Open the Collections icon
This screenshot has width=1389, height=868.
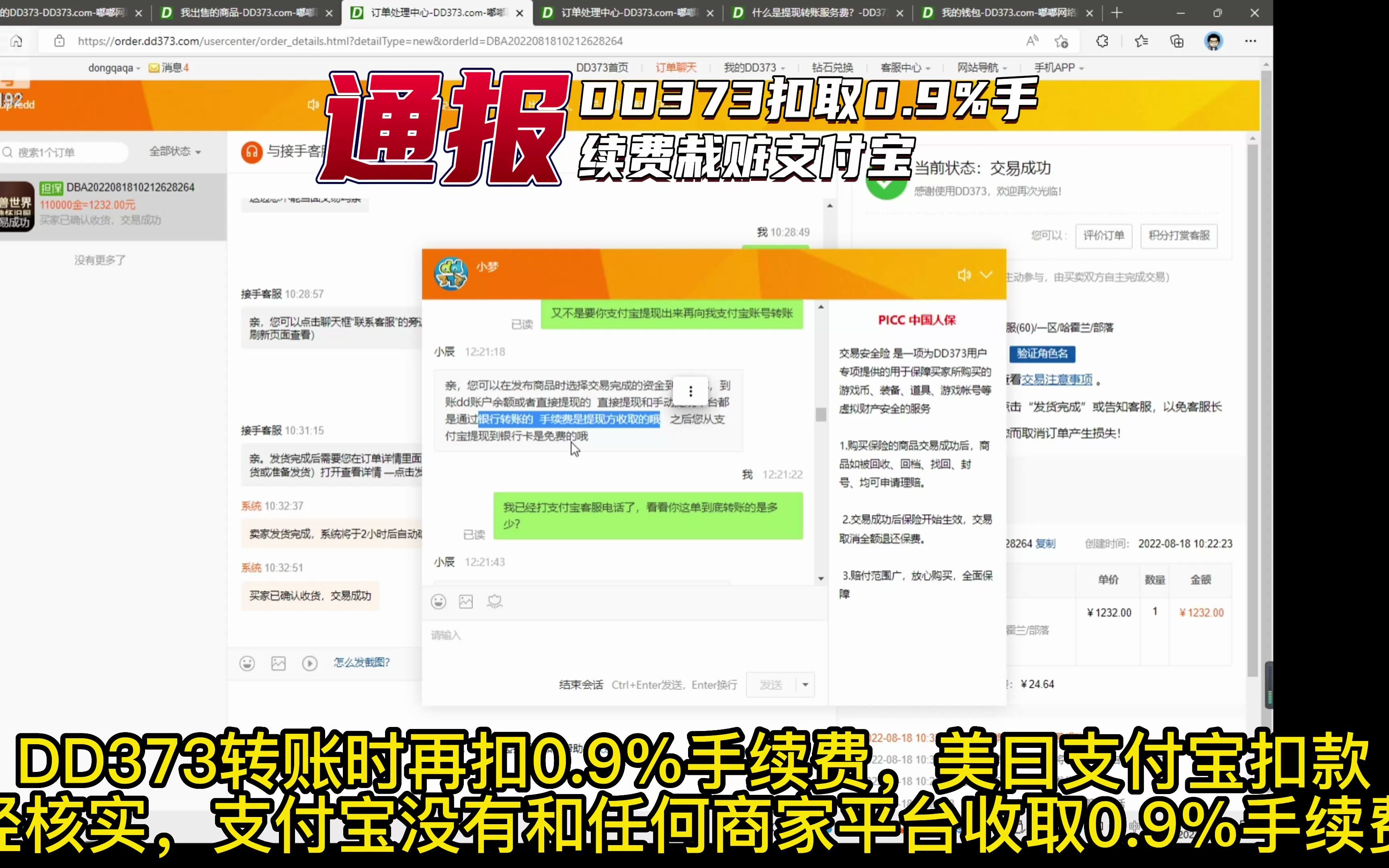coord(1177,41)
